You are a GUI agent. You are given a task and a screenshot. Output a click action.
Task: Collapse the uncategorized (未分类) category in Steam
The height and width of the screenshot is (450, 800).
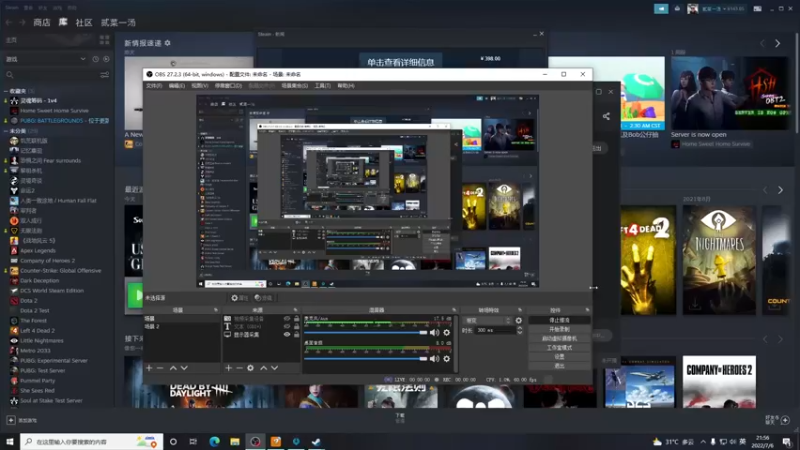tap(6, 131)
